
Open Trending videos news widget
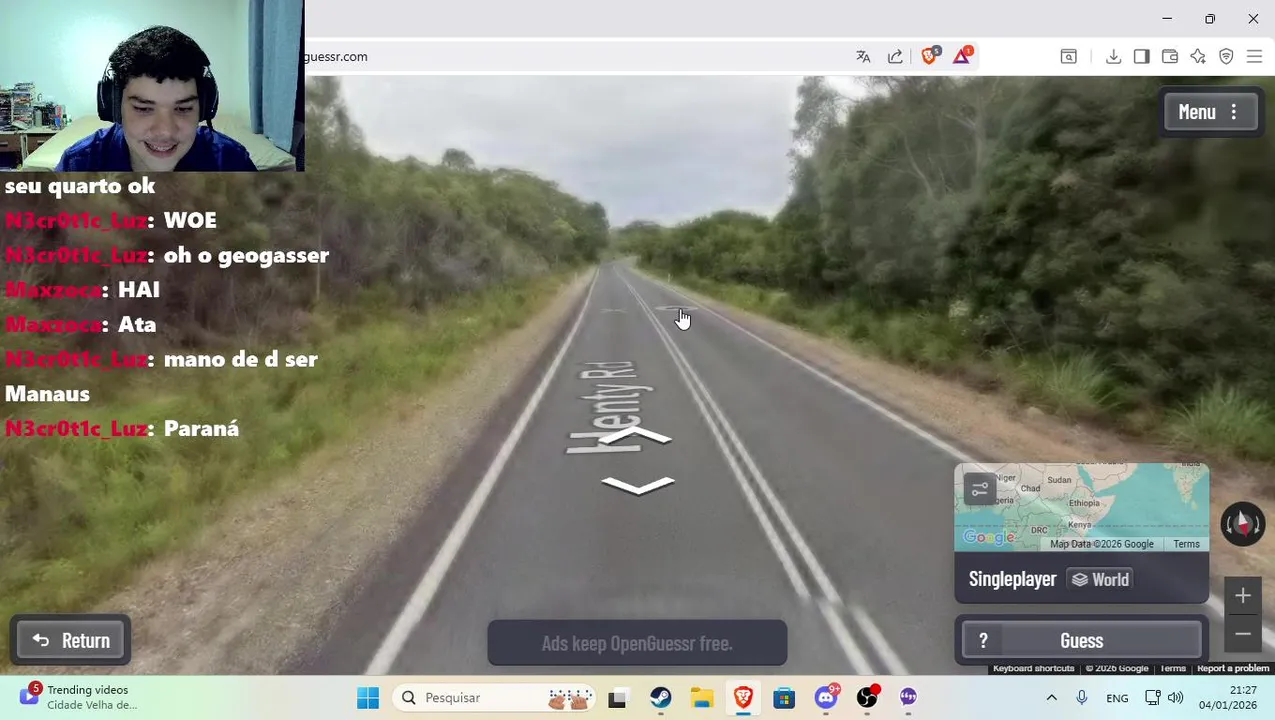78,697
